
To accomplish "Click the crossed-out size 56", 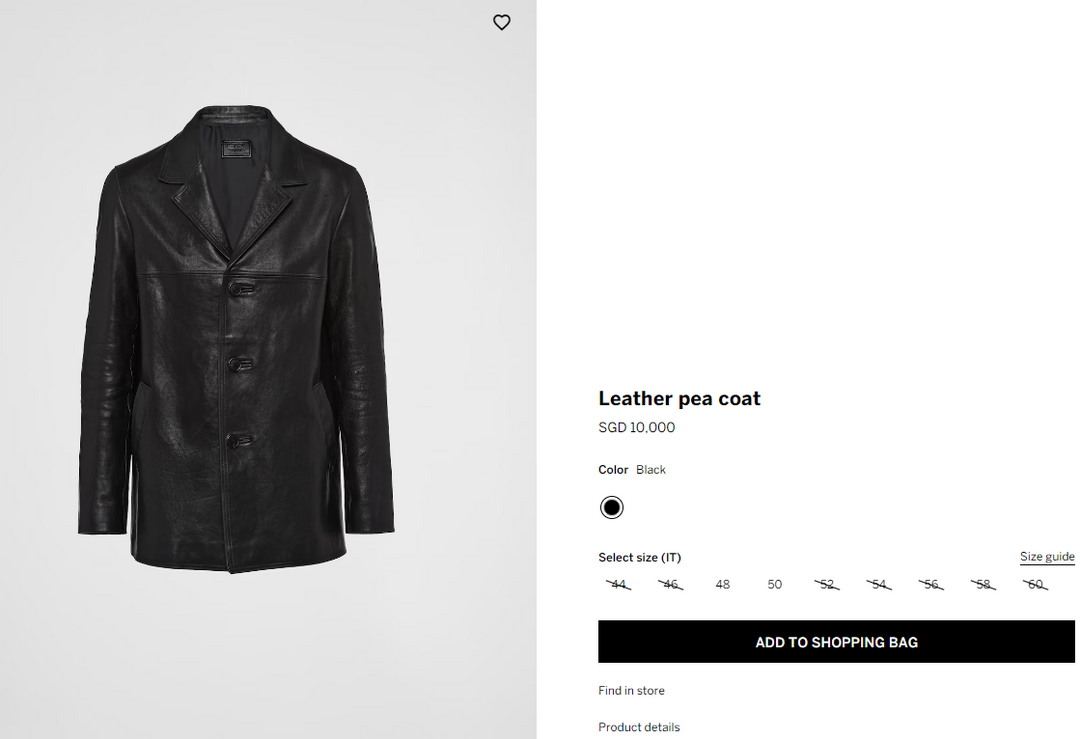I will click(932, 585).
